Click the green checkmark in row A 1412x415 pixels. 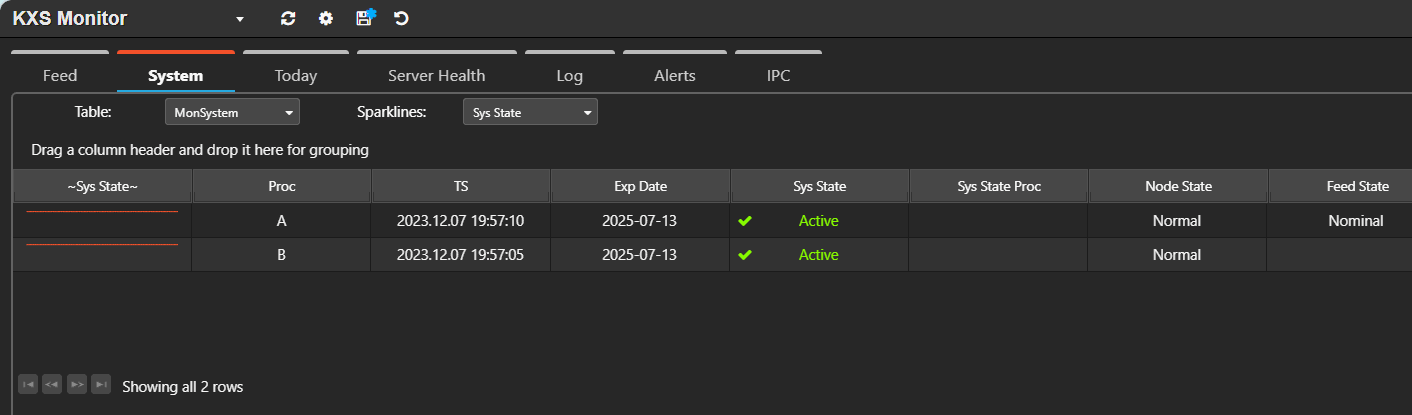point(745,221)
